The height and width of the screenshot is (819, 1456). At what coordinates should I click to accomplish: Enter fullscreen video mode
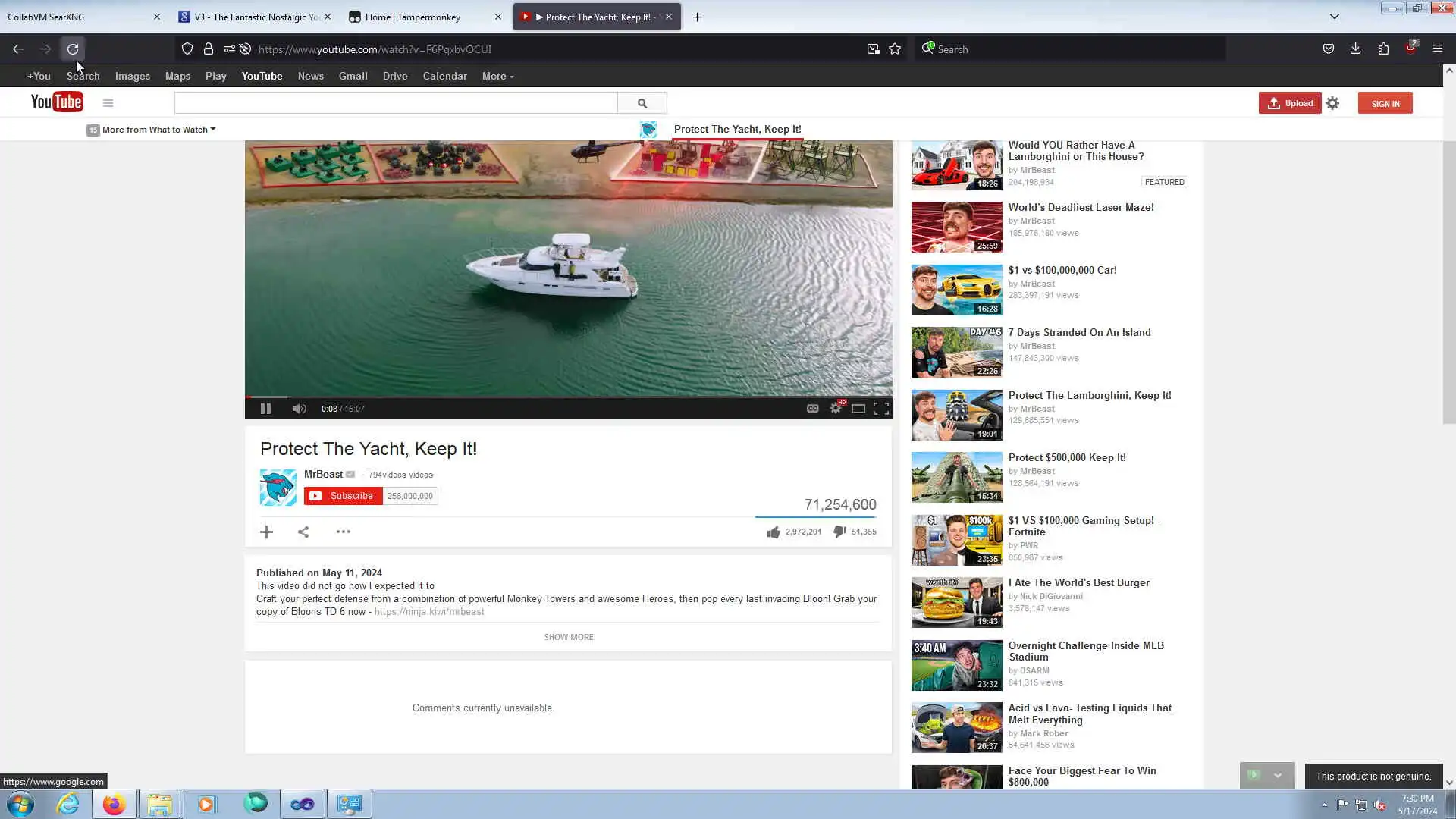(x=881, y=409)
